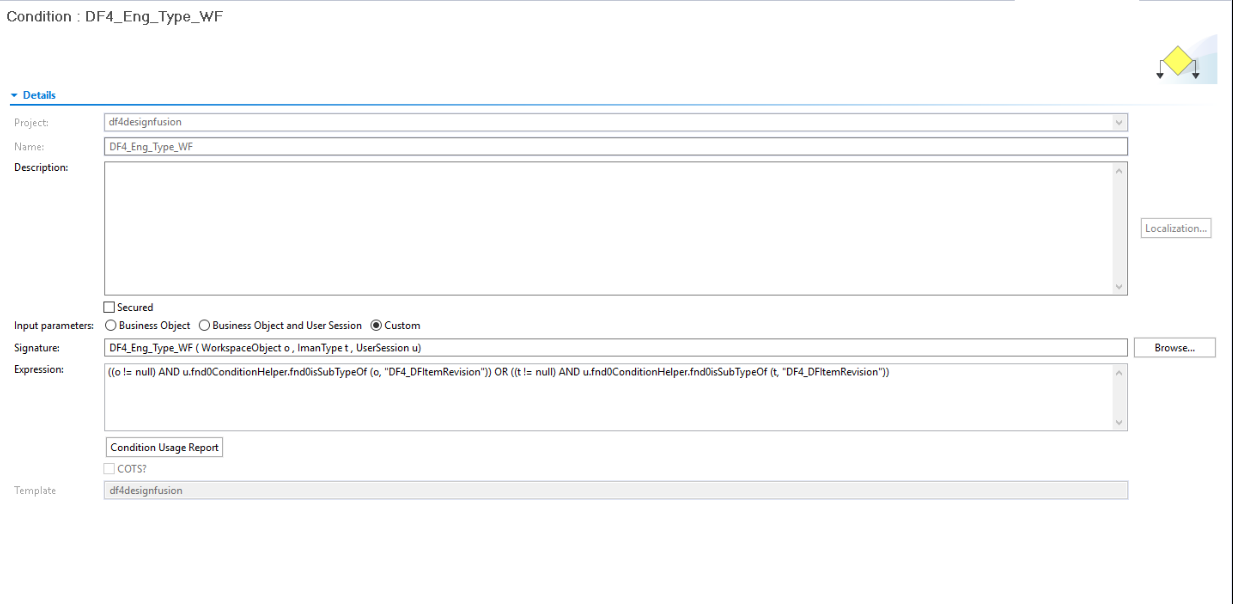
Task: Open the Project dropdown list
Action: pos(1119,121)
